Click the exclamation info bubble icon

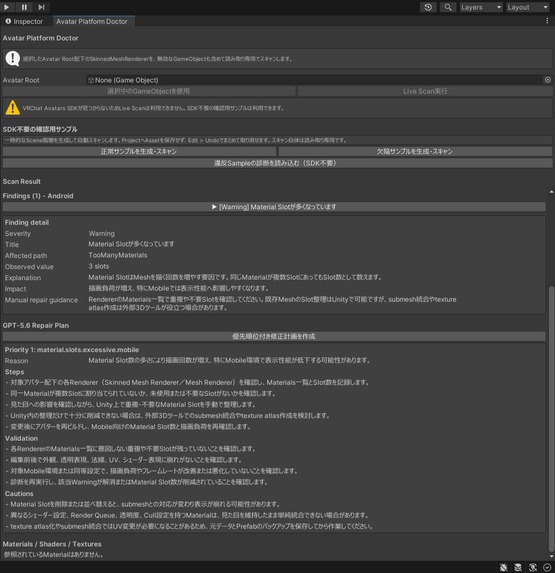[x=13, y=58]
